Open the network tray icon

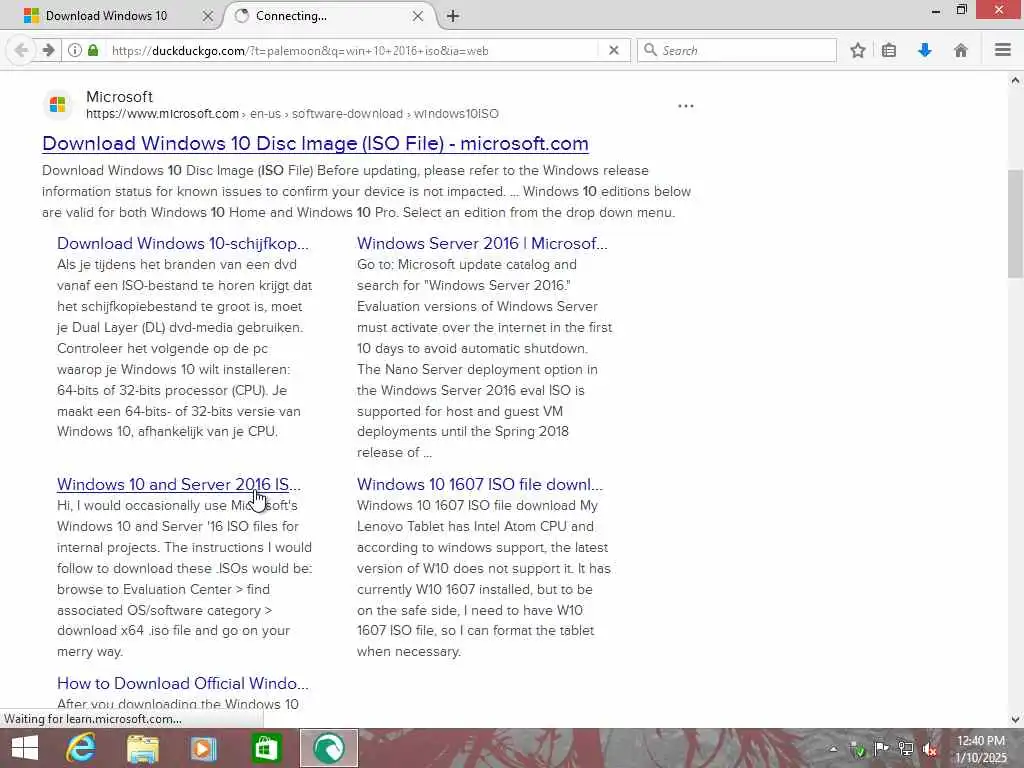point(906,749)
